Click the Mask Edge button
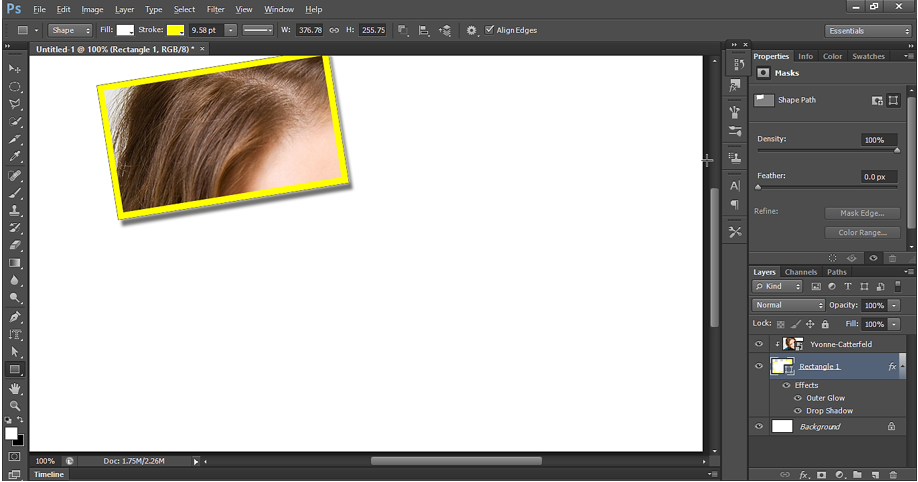918x482 pixels. click(x=862, y=213)
